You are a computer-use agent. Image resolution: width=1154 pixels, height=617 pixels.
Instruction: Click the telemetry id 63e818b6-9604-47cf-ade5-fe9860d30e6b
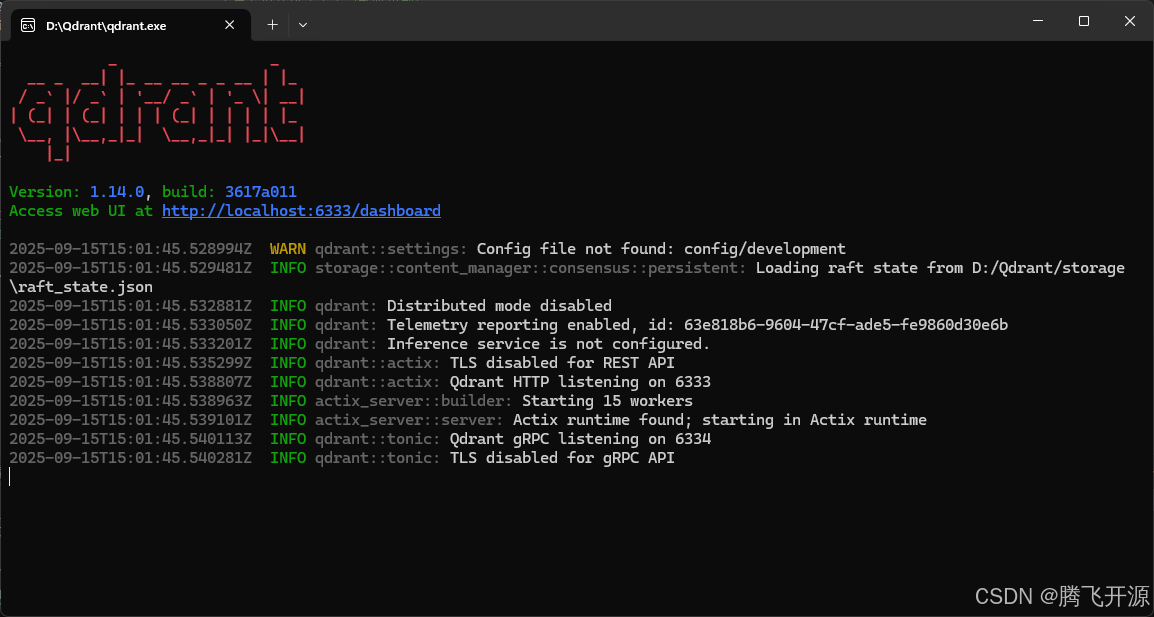846,325
